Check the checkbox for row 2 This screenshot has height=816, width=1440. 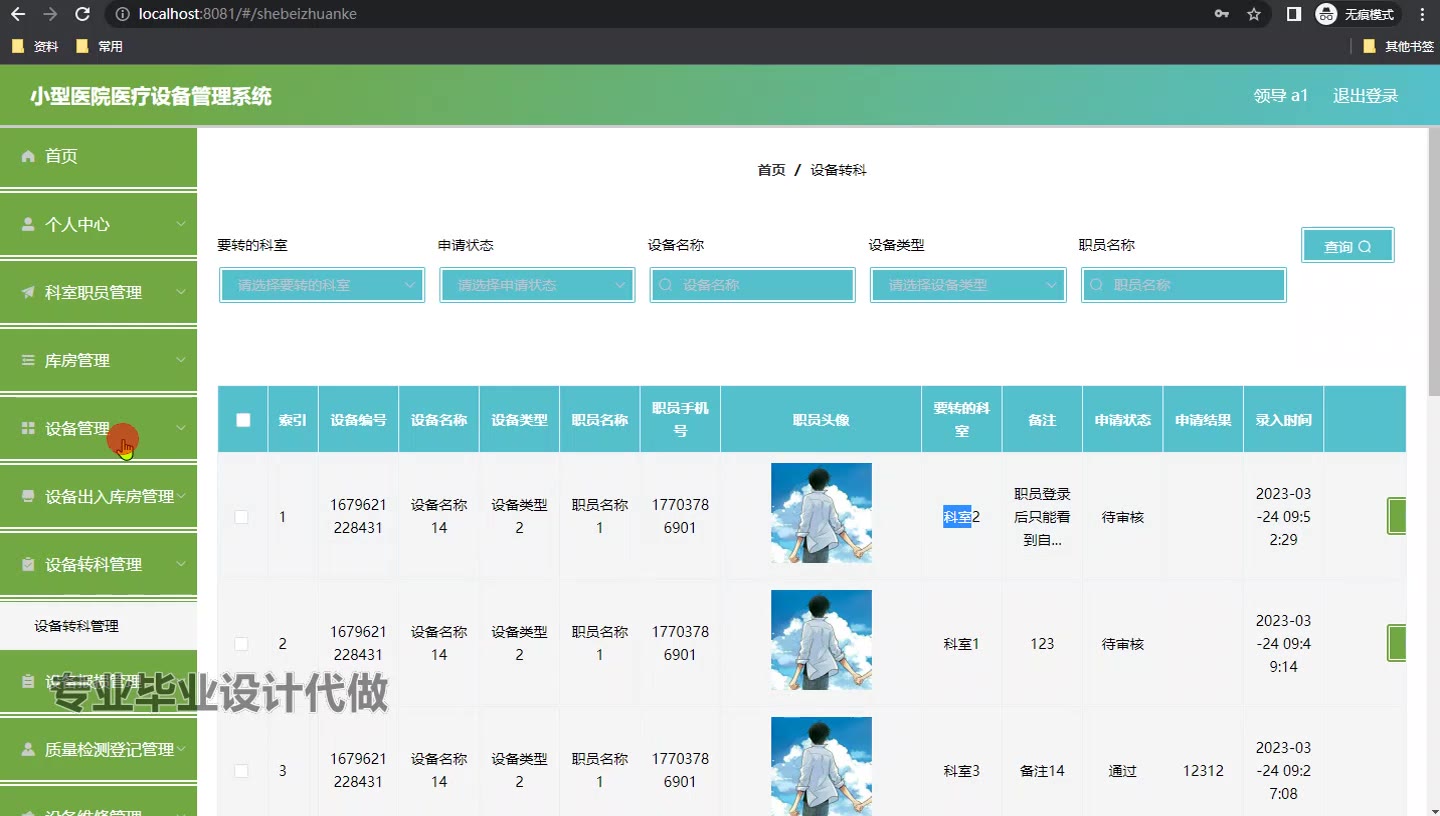tap(241, 644)
